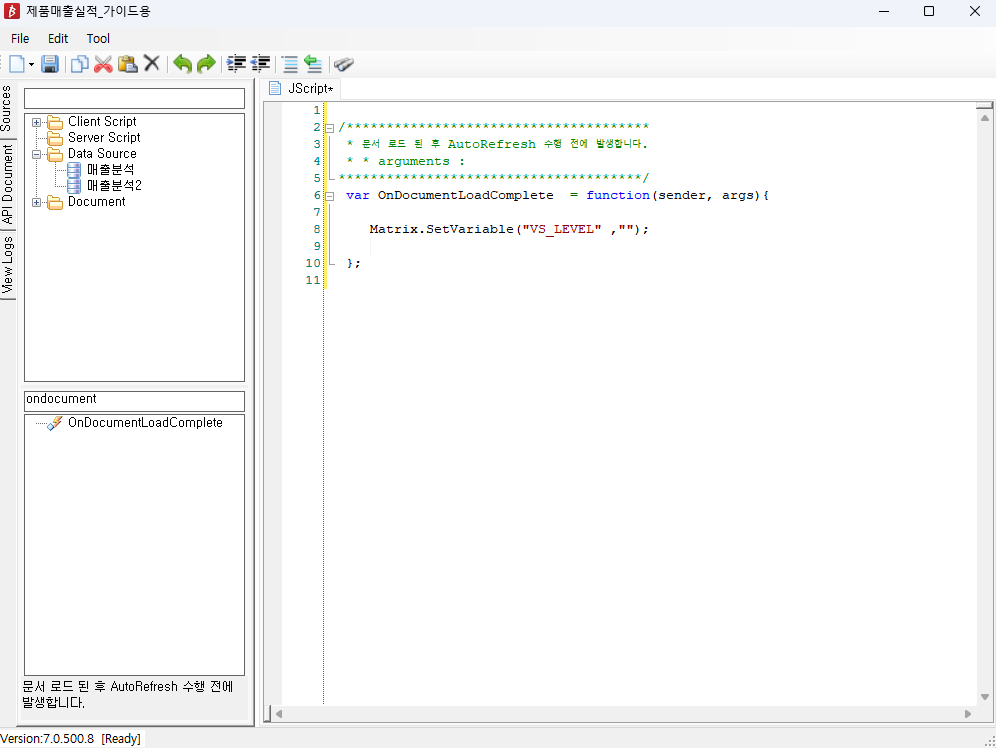This screenshot has width=996, height=748.
Task: Select the Client Script folder
Action: [102, 121]
